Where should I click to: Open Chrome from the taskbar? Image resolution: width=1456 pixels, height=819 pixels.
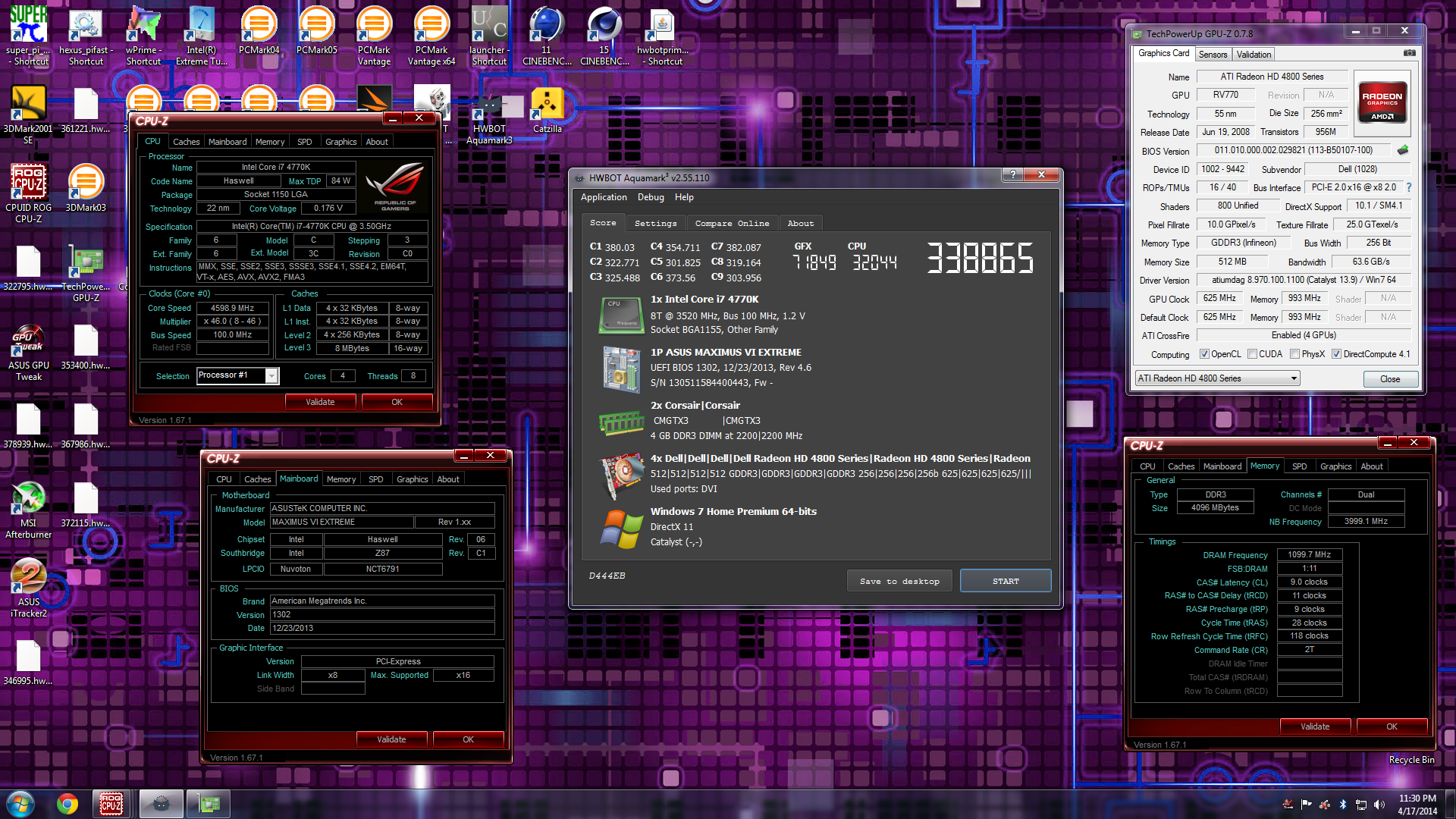click(67, 804)
